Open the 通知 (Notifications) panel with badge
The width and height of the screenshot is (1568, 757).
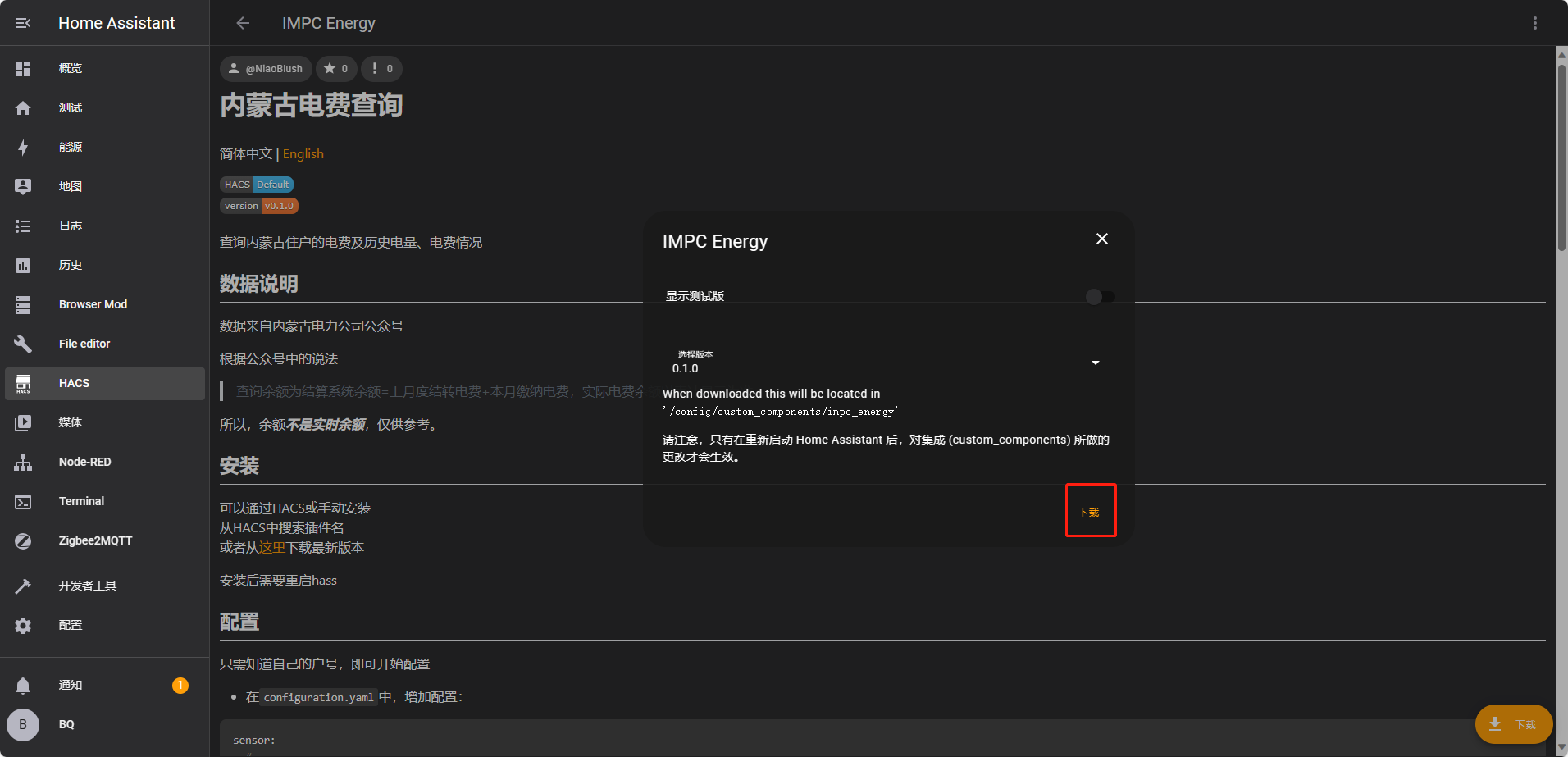click(23, 685)
